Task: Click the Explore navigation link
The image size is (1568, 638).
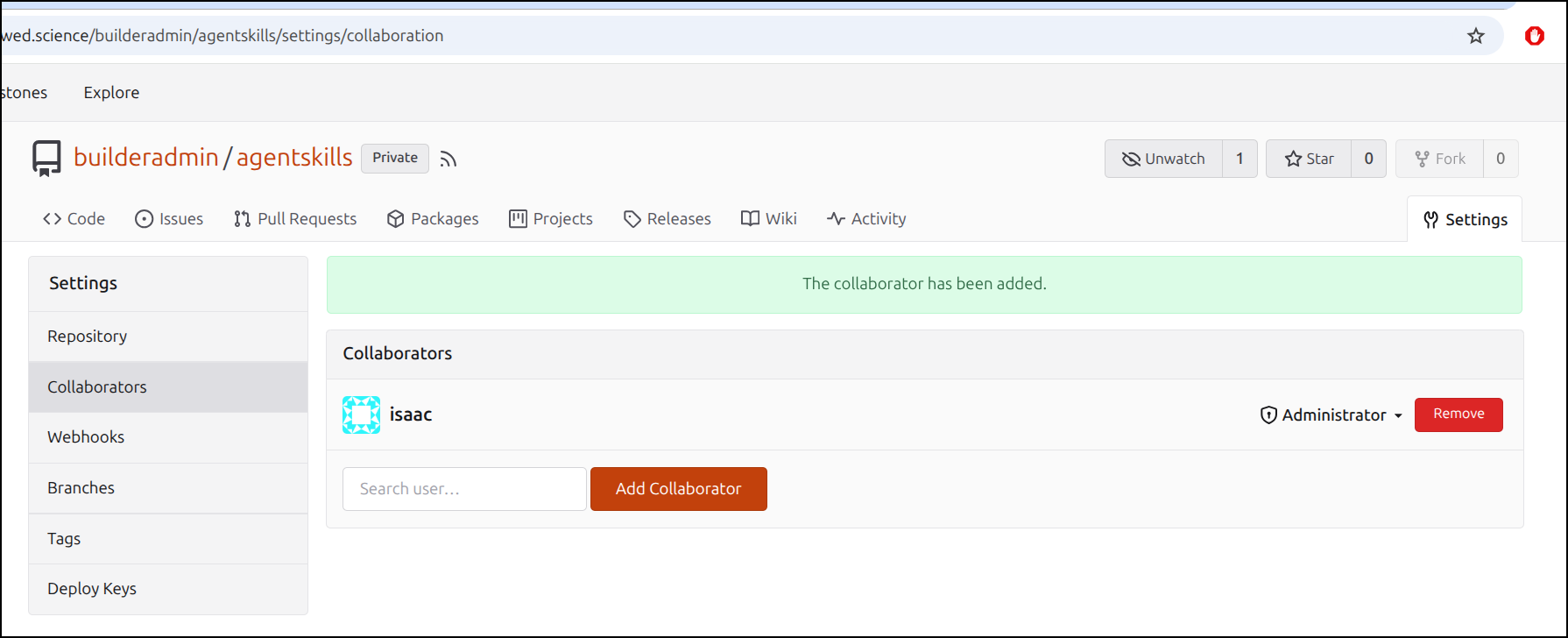Action: (111, 93)
